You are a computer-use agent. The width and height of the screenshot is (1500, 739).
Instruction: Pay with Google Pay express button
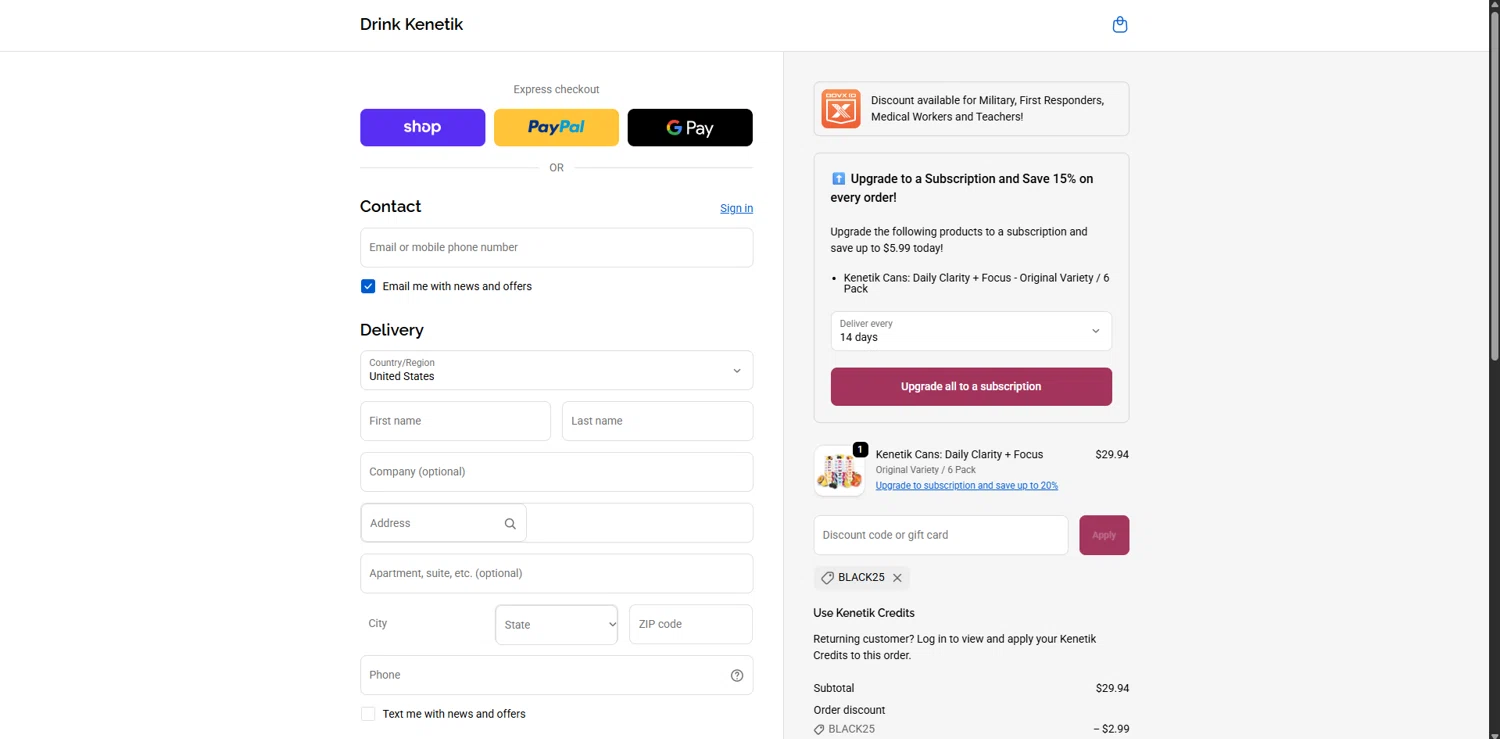click(690, 128)
